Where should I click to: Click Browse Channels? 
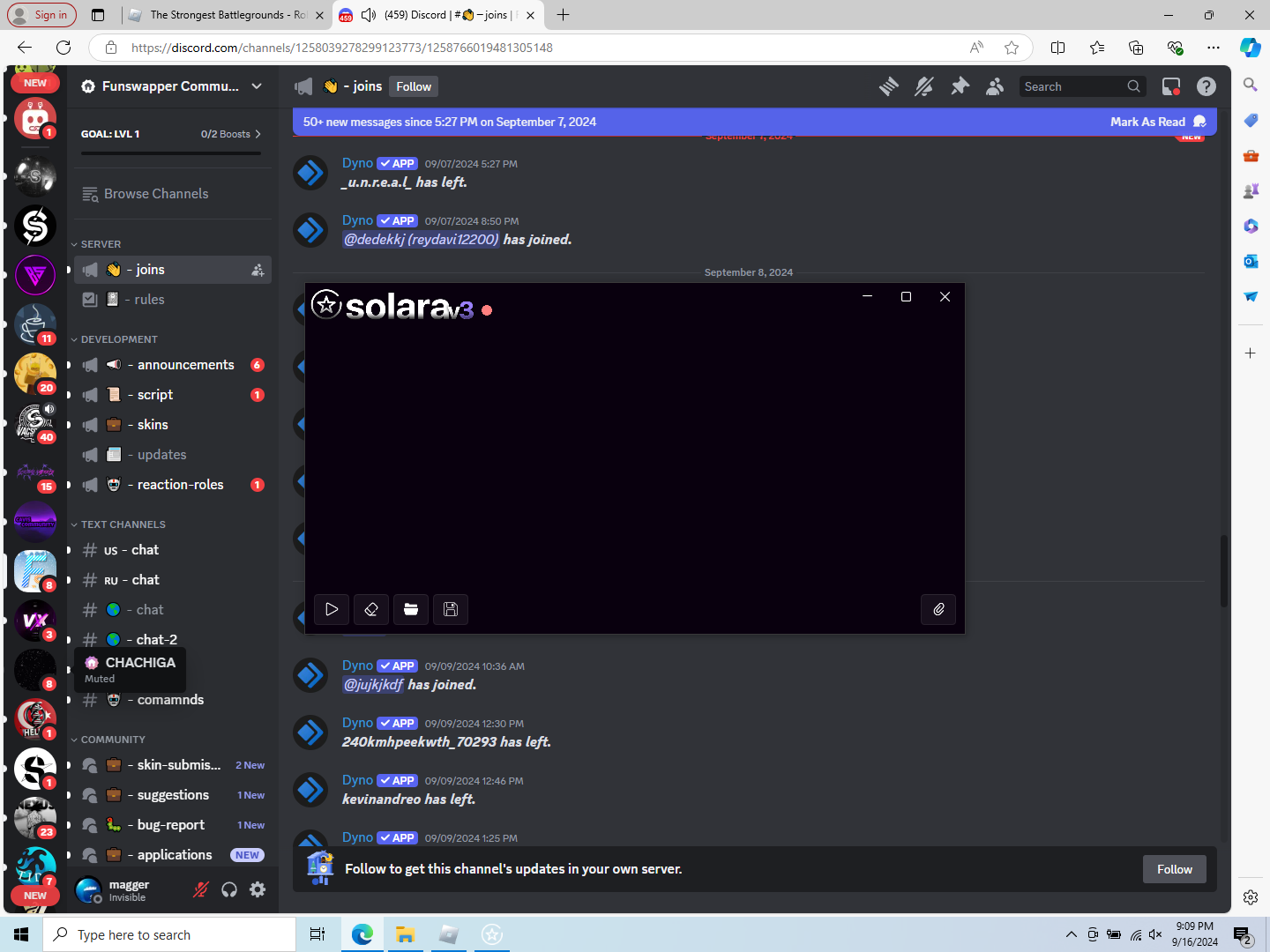173,194
